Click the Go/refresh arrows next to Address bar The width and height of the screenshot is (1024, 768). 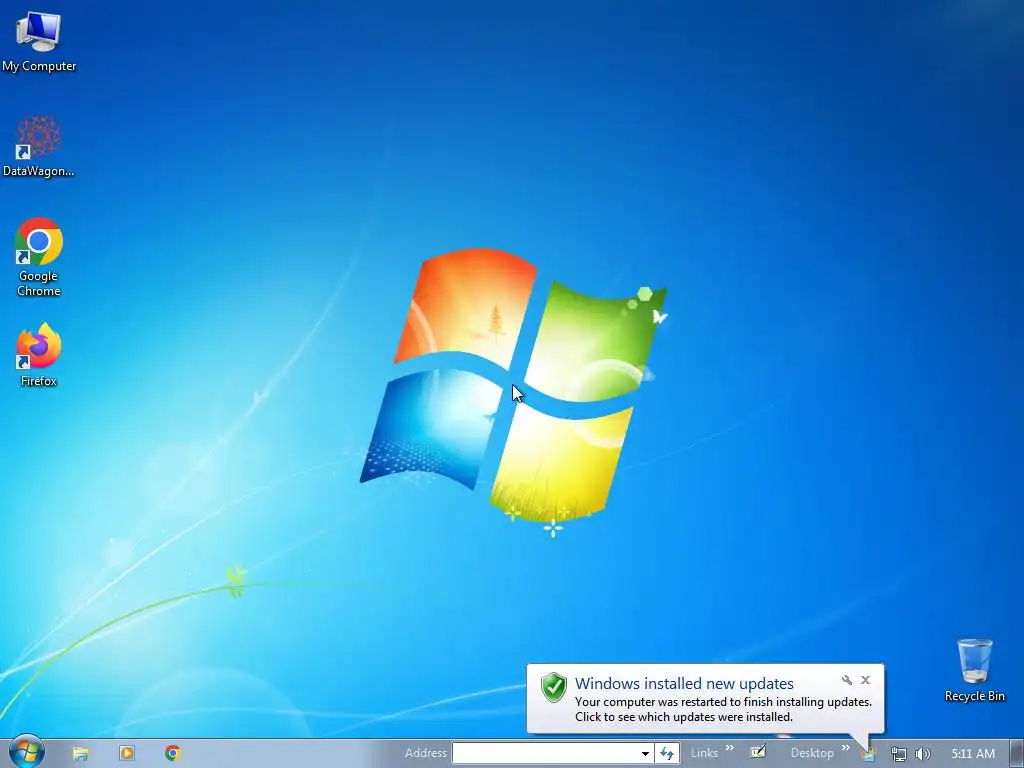(x=667, y=753)
